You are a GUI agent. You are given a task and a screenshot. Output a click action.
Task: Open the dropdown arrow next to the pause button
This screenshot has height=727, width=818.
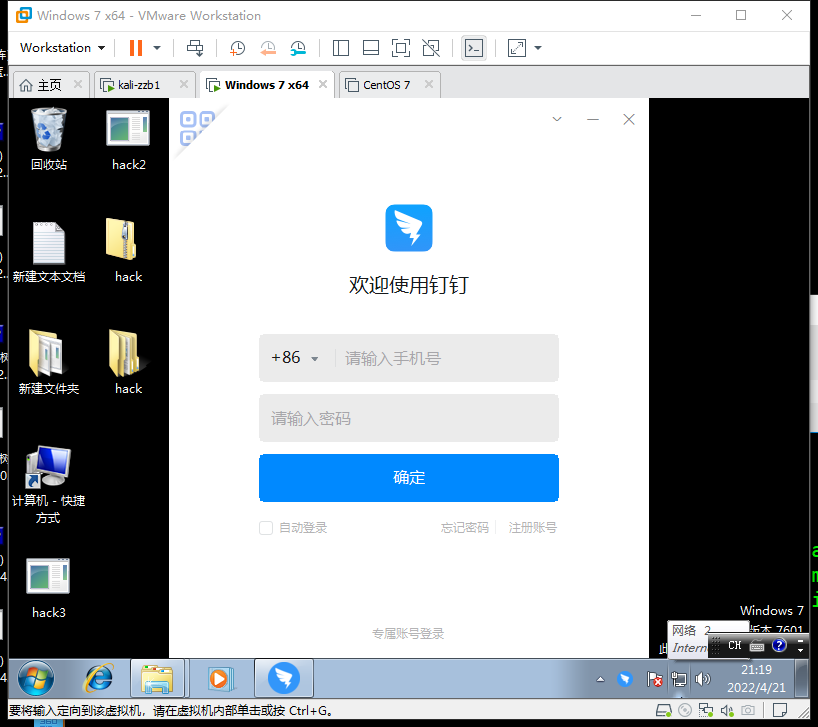pos(157,48)
